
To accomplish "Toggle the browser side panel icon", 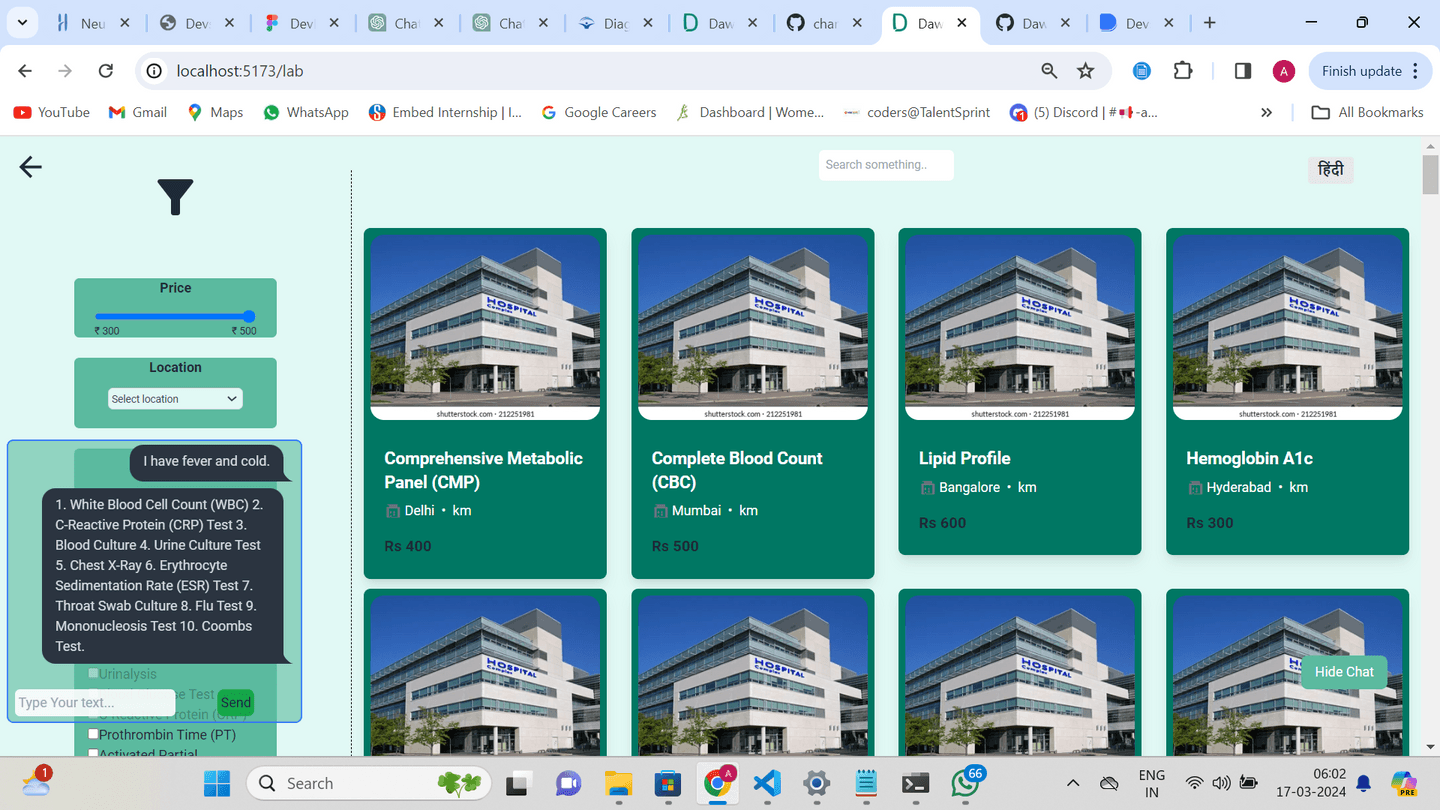I will pyautogui.click(x=1242, y=71).
